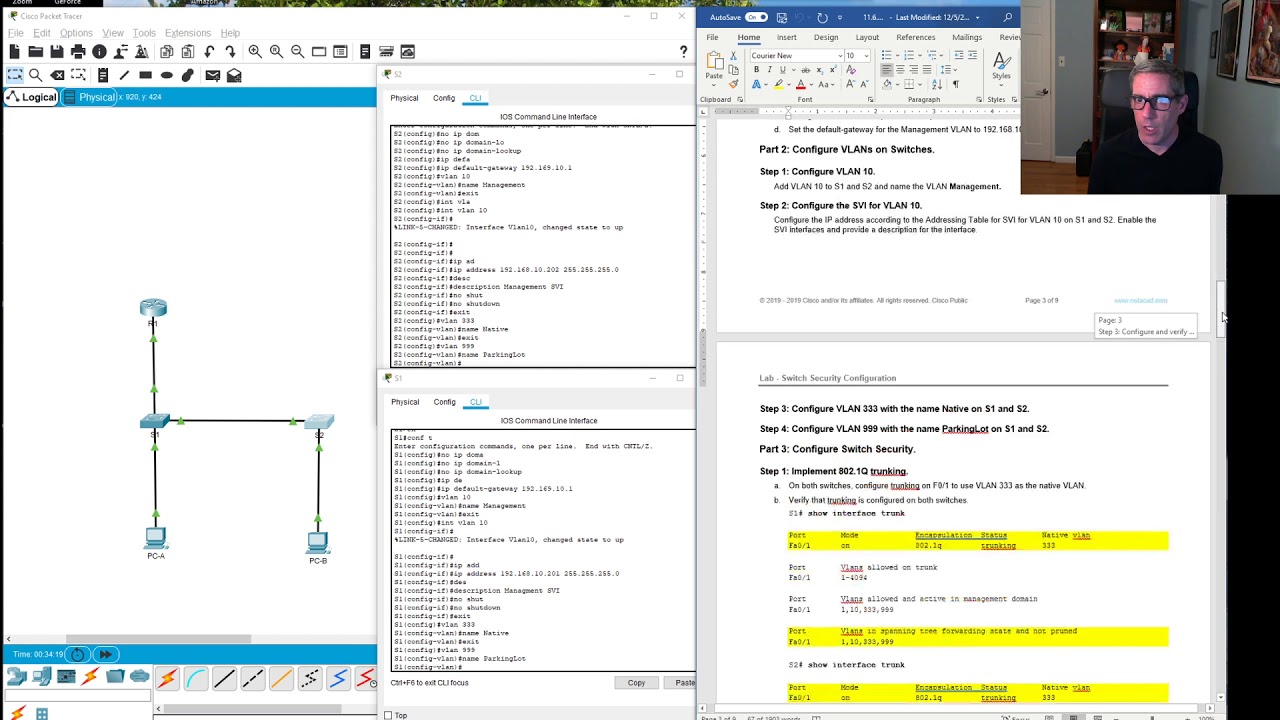Image resolution: width=1280 pixels, height=720 pixels.
Task: Expand Paste dropdown arrow in Word
Action: pos(714,85)
